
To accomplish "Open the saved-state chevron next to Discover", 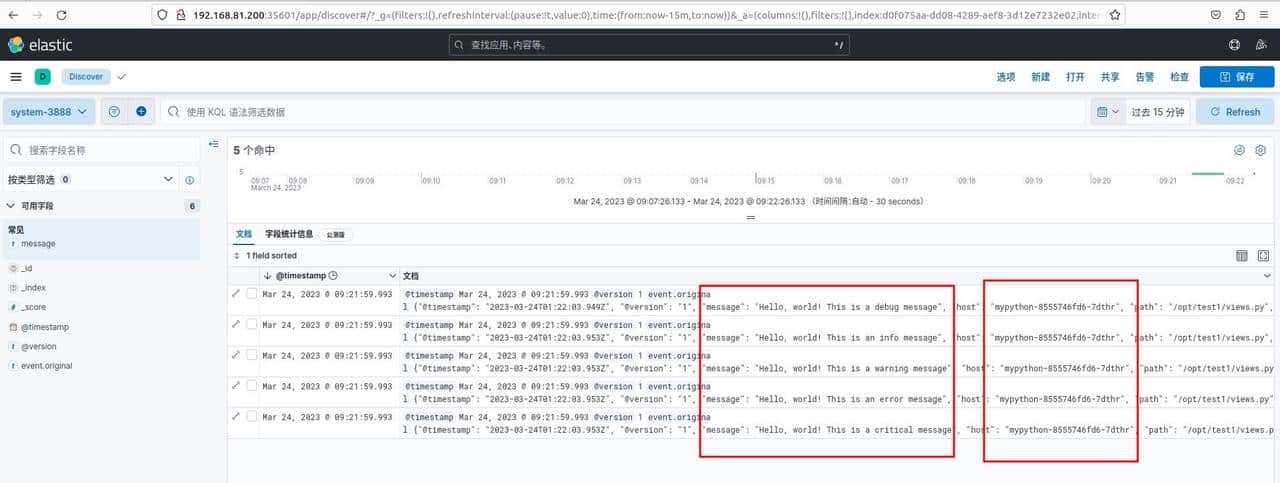I will 121,77.
